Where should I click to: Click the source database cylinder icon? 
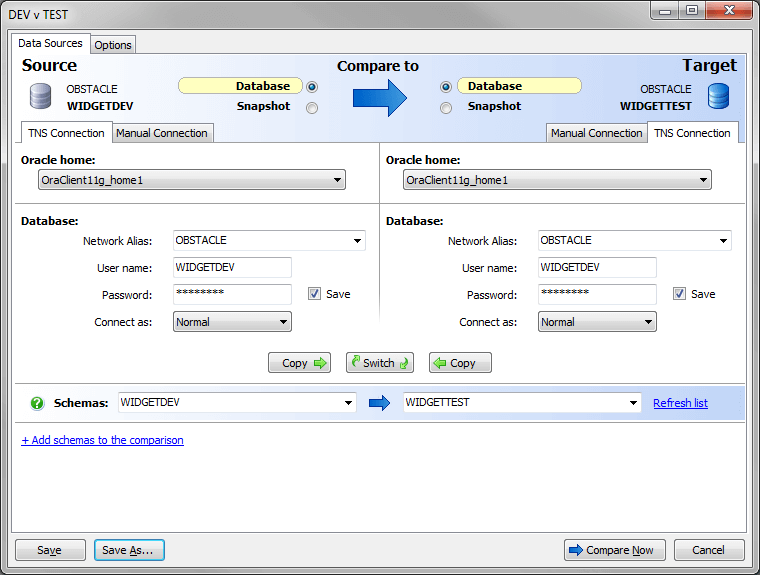coord(40,97)
